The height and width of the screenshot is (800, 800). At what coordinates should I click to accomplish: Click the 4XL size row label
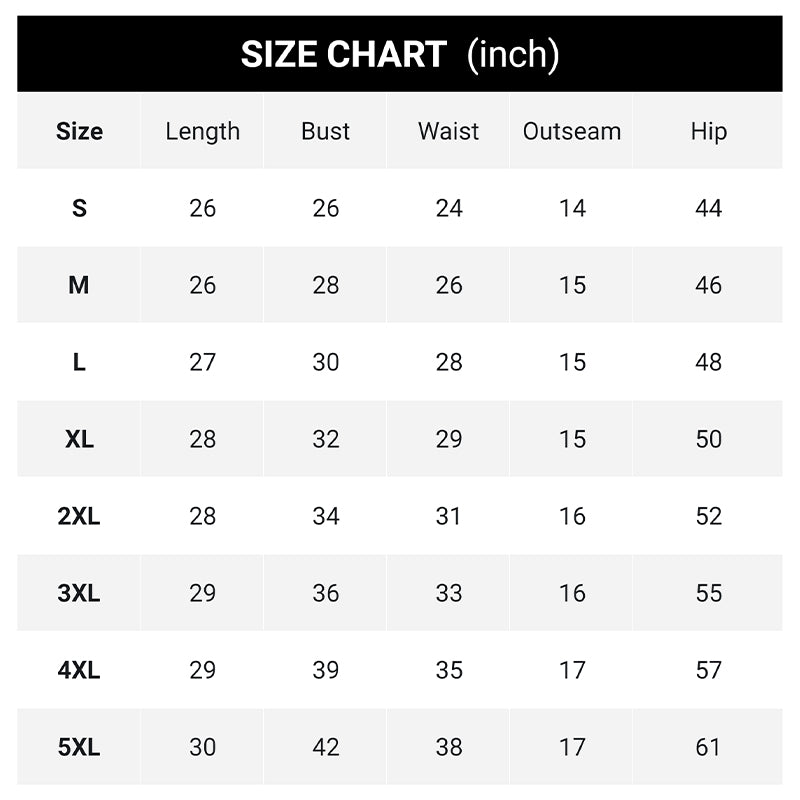coord(79,670)
